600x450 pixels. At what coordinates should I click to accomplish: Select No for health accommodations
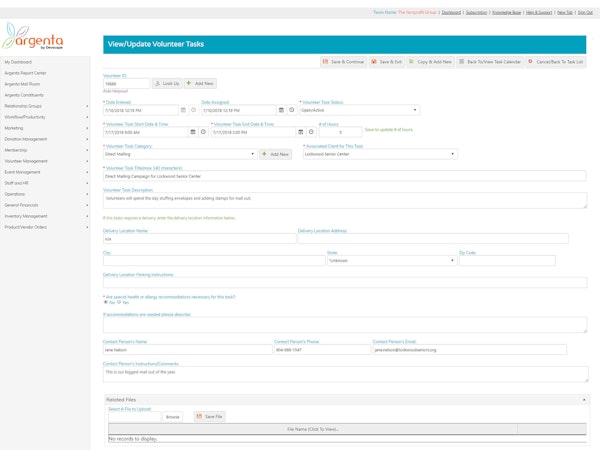(x=106, y=302)
